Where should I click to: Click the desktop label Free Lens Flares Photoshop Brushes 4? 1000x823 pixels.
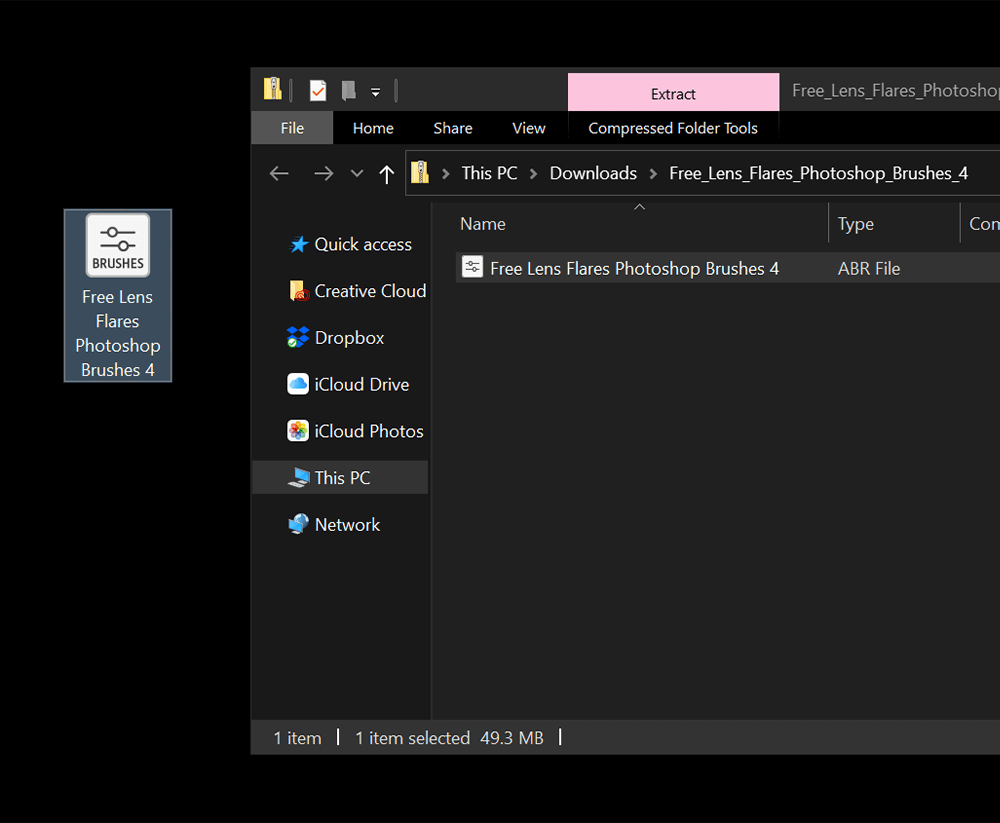point(118,333)
